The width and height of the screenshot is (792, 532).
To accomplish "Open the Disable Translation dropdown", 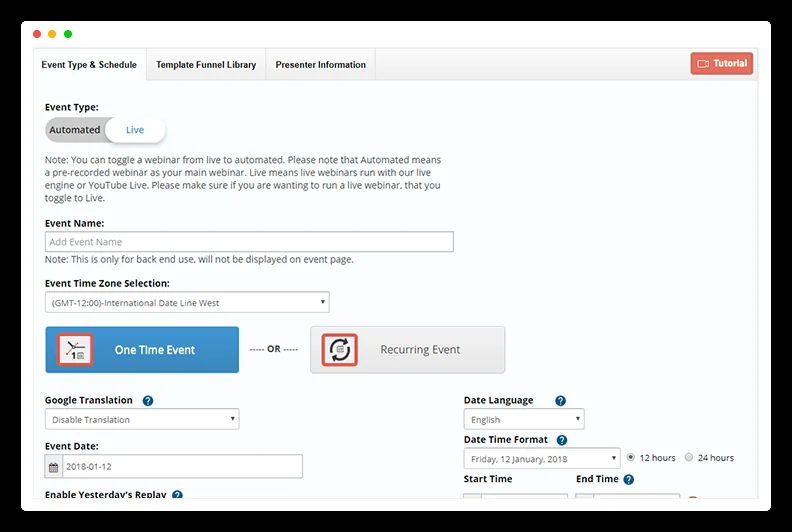I will [x=142, y=419].
